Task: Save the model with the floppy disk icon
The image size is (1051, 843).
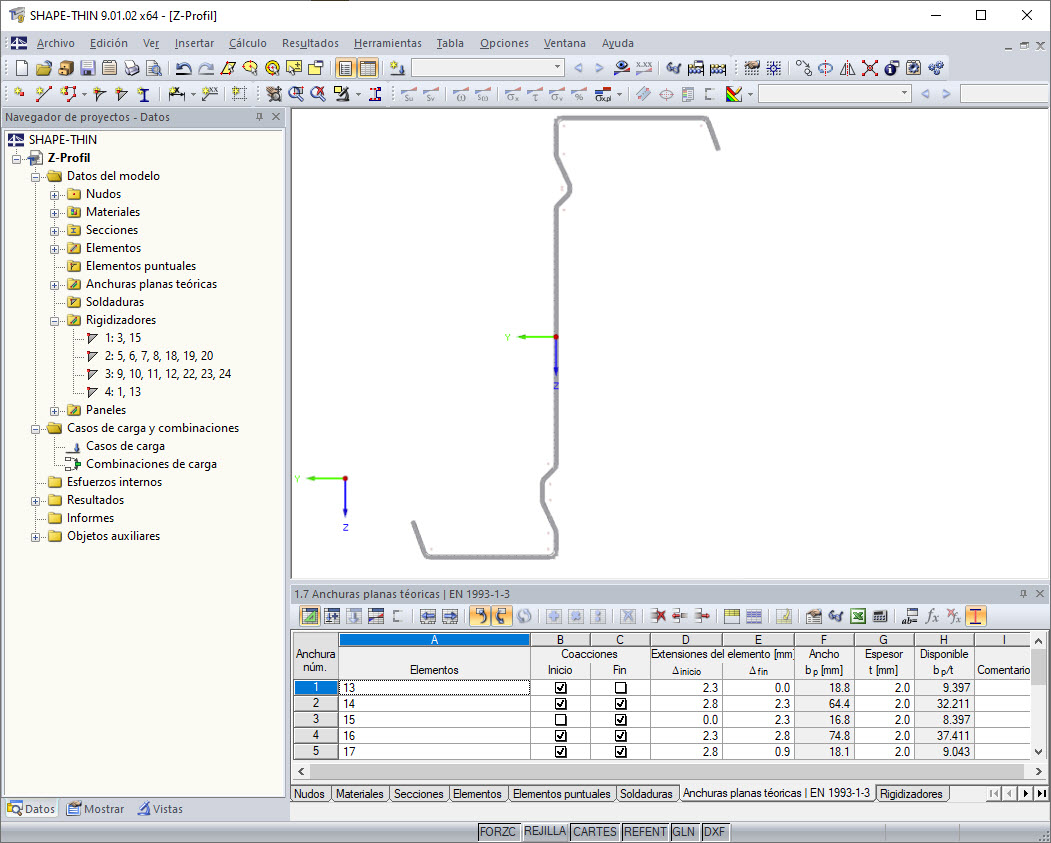Action: click(87, 68)
